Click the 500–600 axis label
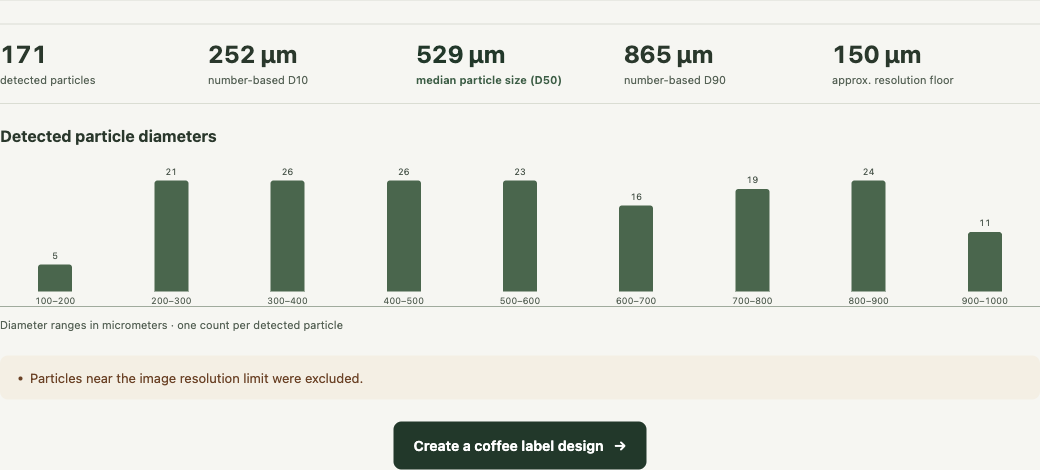 pos(520,301)
